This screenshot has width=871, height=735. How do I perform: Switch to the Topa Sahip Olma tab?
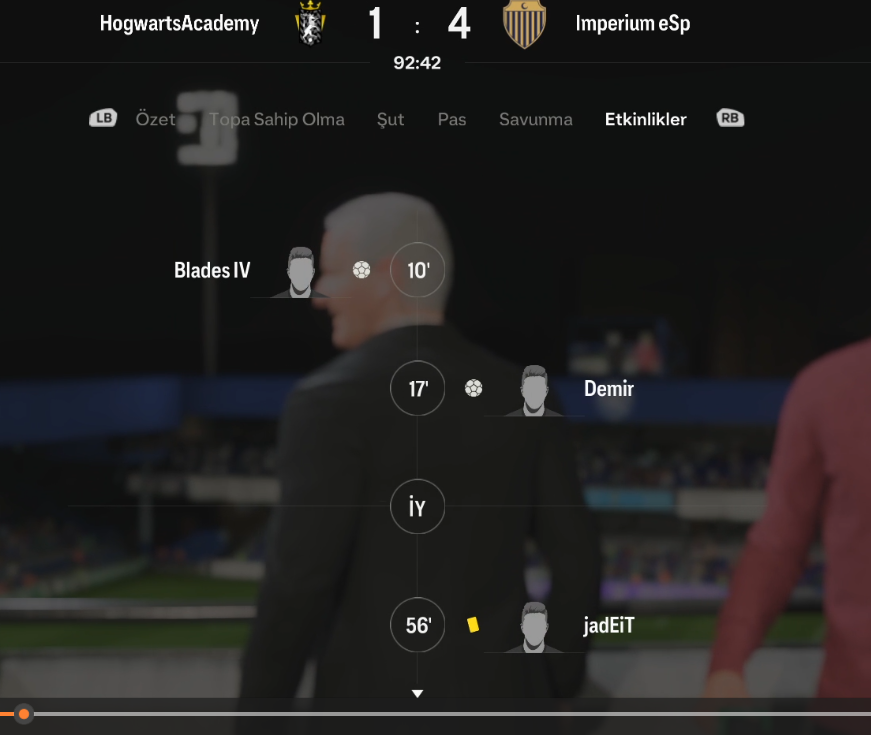click(277, 119)
